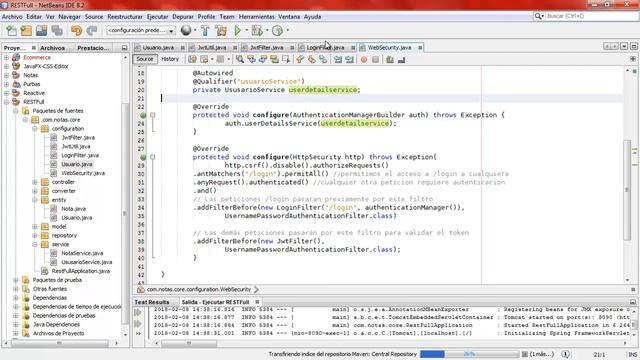Open Profile Project dropdown arrow
Screen dimensions: 640x360
pos(288,30)
